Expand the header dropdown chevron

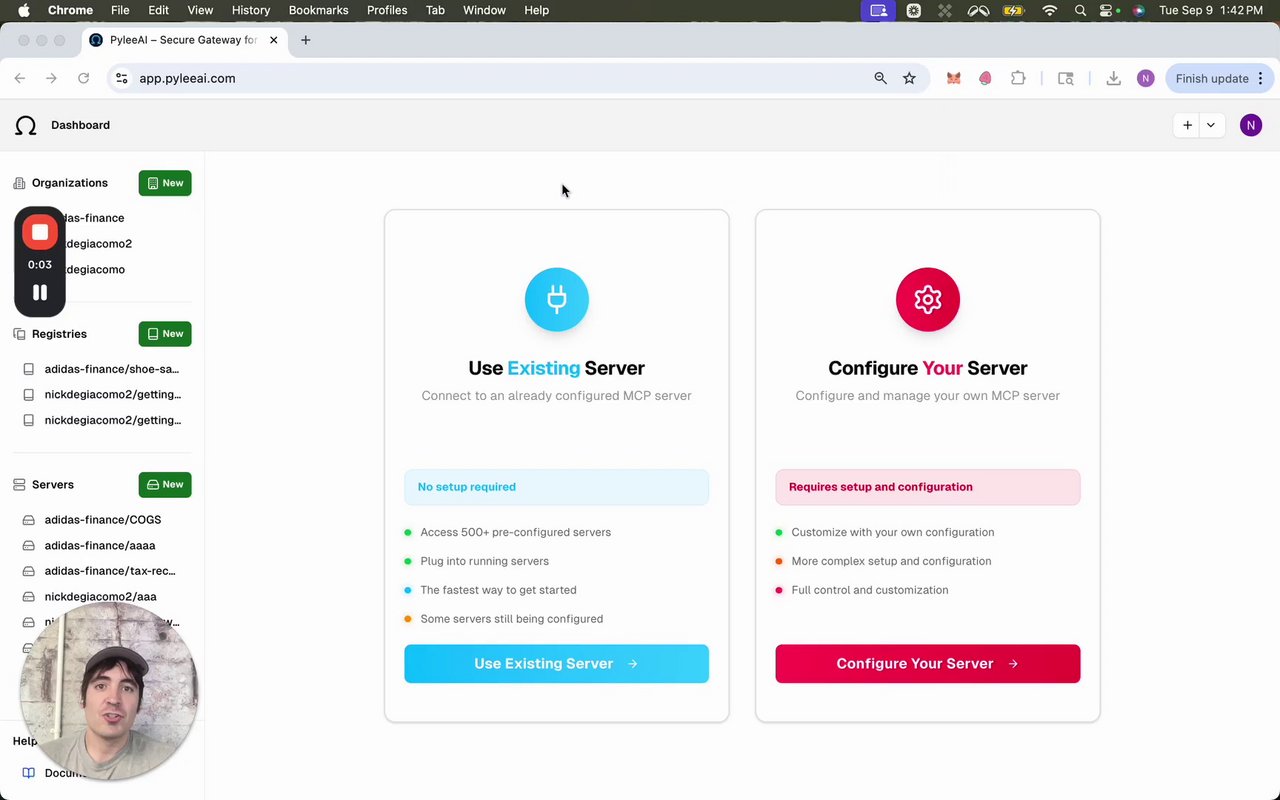(x=1211, y=125)
